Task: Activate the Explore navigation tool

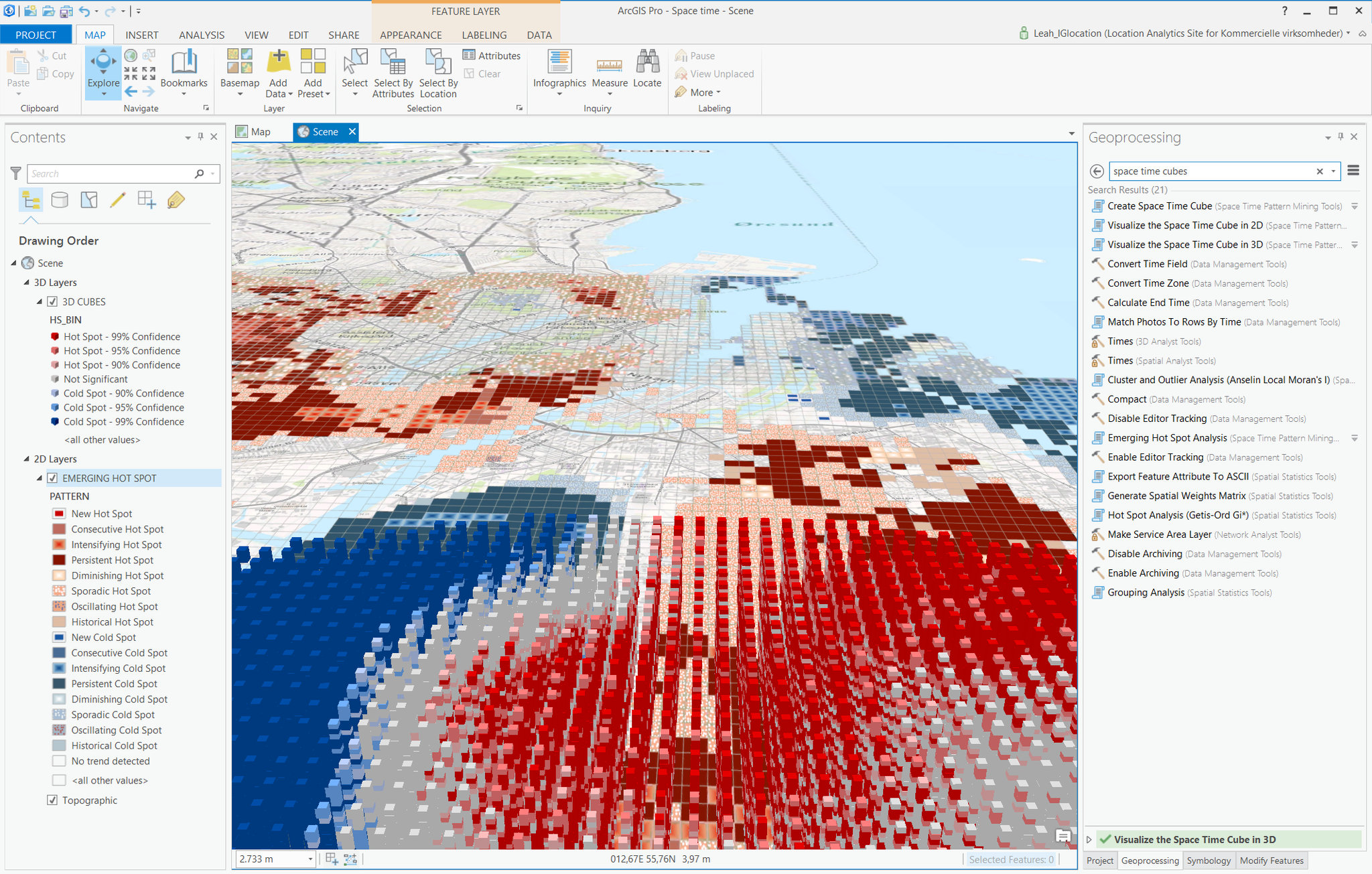Action: pos(102,72)
